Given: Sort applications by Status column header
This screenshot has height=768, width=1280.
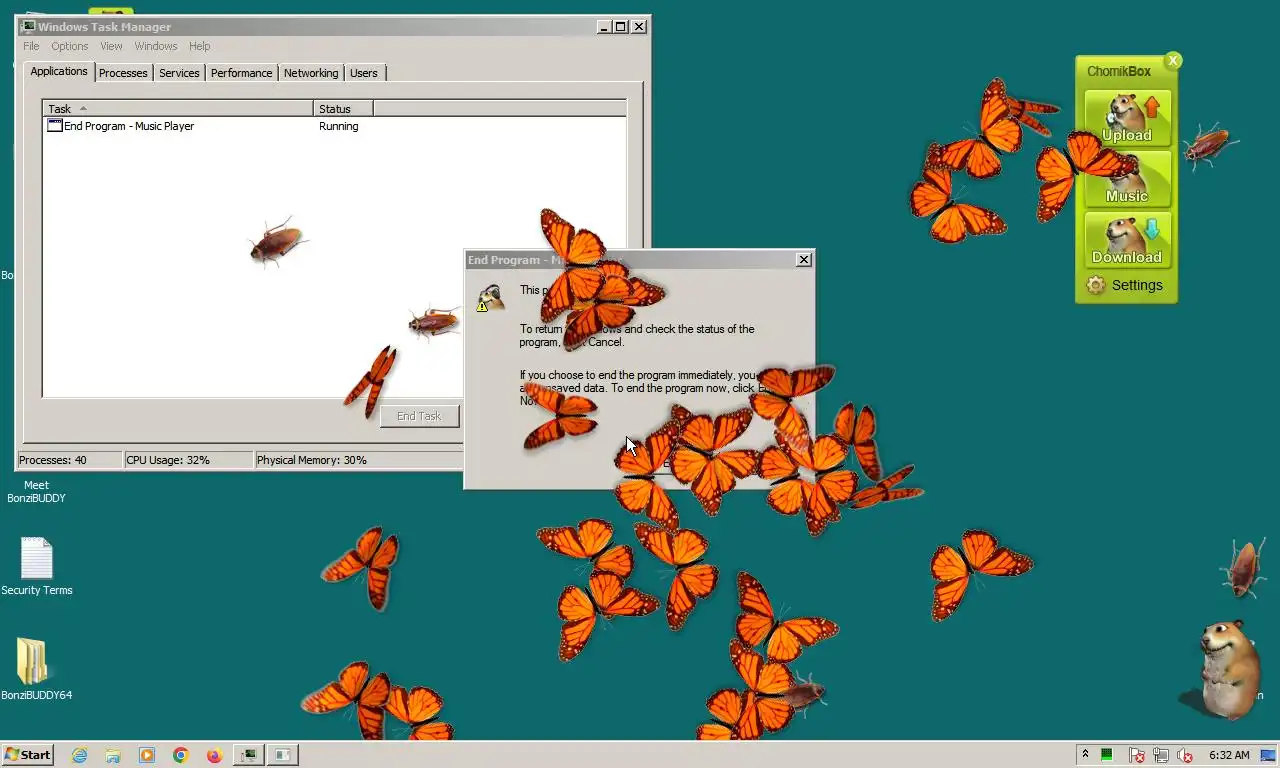Looking at the screenshot, I should (x=343, y=108).
